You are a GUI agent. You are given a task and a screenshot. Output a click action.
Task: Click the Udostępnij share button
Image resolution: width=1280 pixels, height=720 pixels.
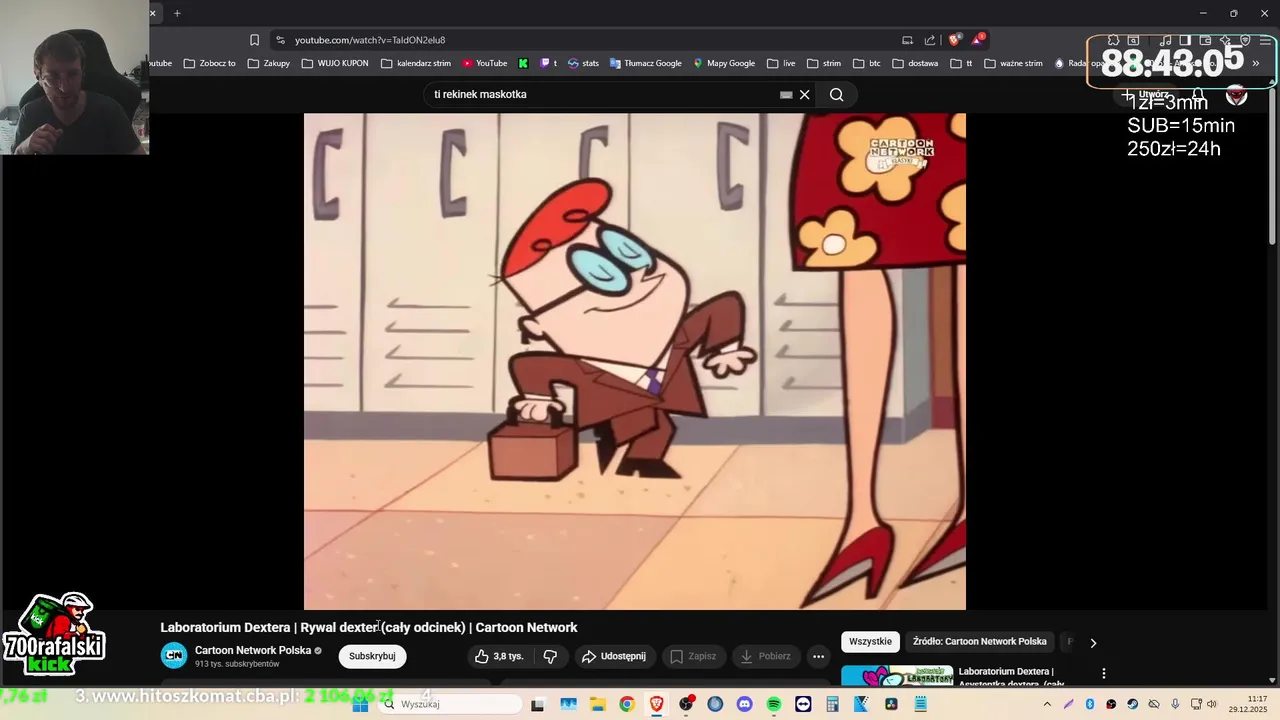point(613,656)
